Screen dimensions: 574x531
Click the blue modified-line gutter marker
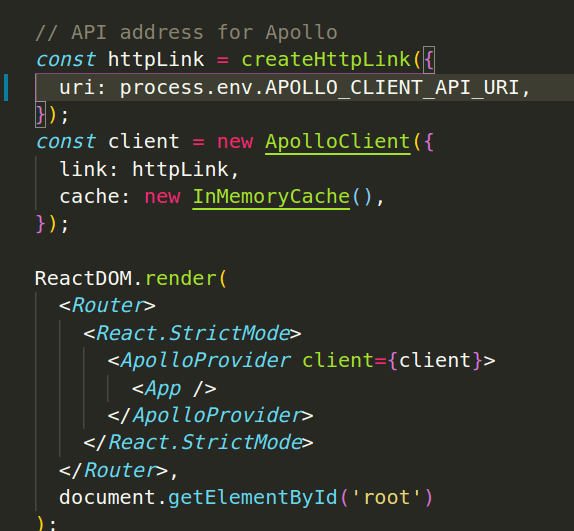coord(6,87)
